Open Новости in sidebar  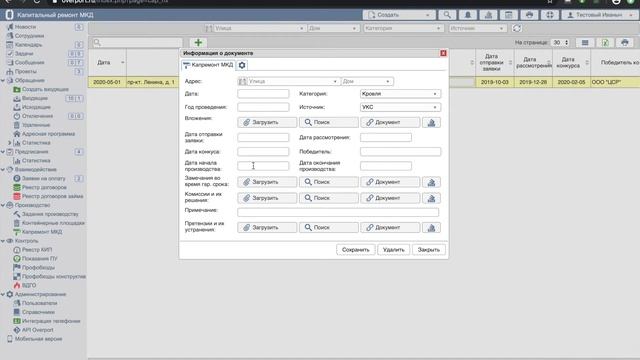(25, 27)
